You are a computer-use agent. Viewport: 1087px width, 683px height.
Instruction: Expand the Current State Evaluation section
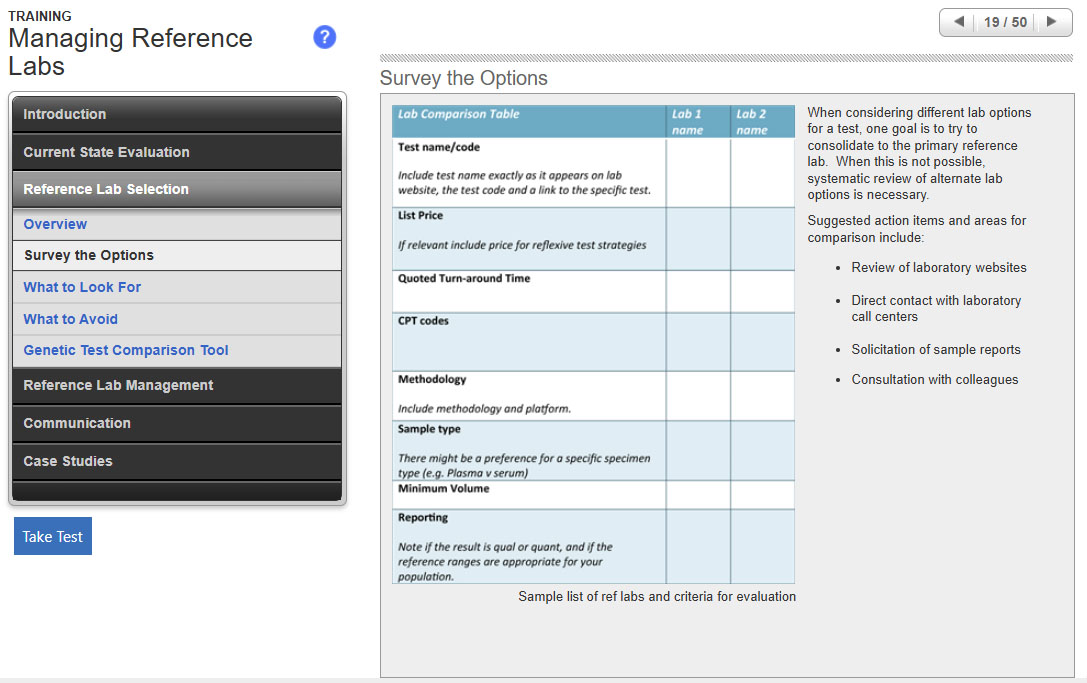(x=177, y=152)
